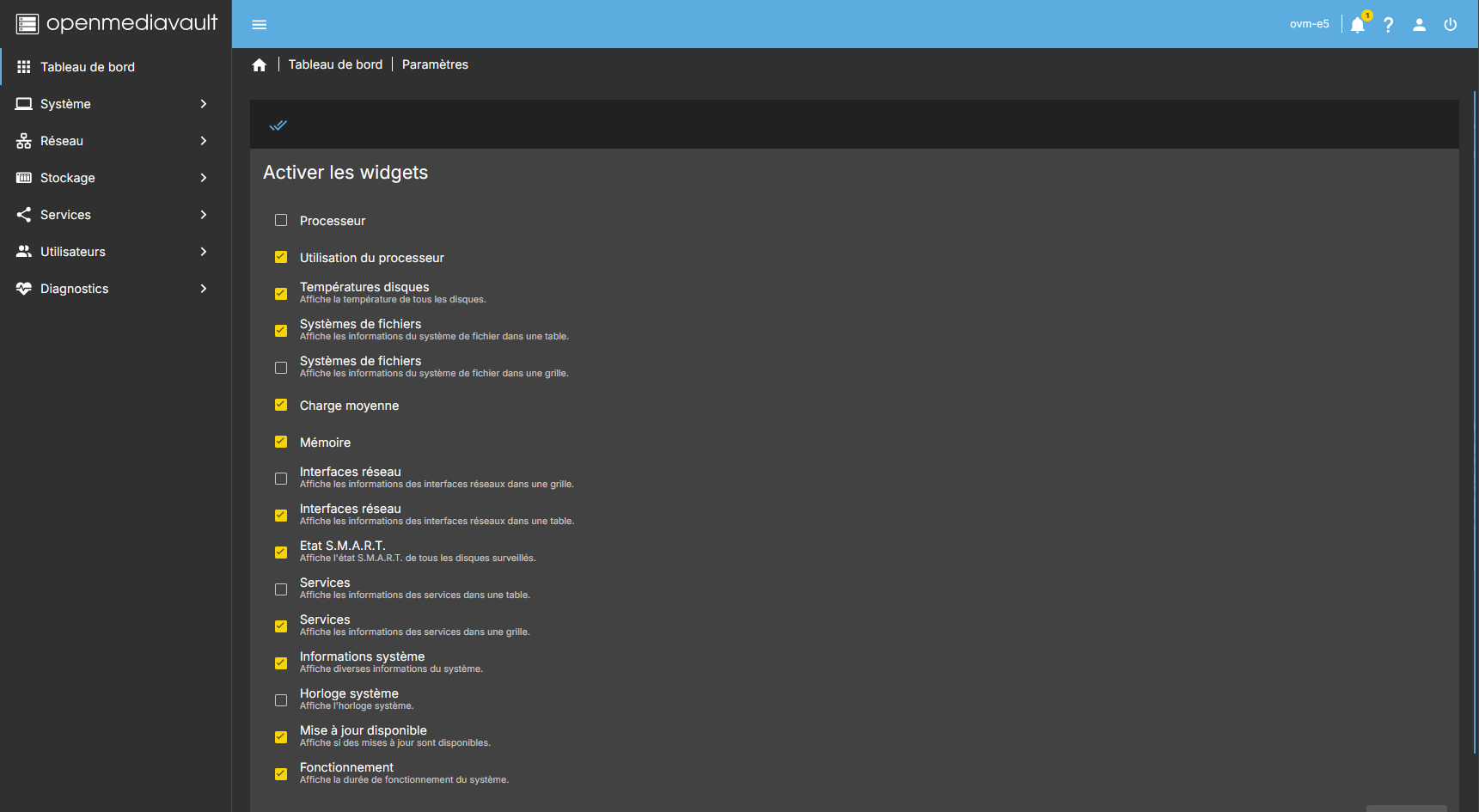Enable the Horloge système checkbox
The height and width of the screenshot is (812, 1479).
[281, 700]
